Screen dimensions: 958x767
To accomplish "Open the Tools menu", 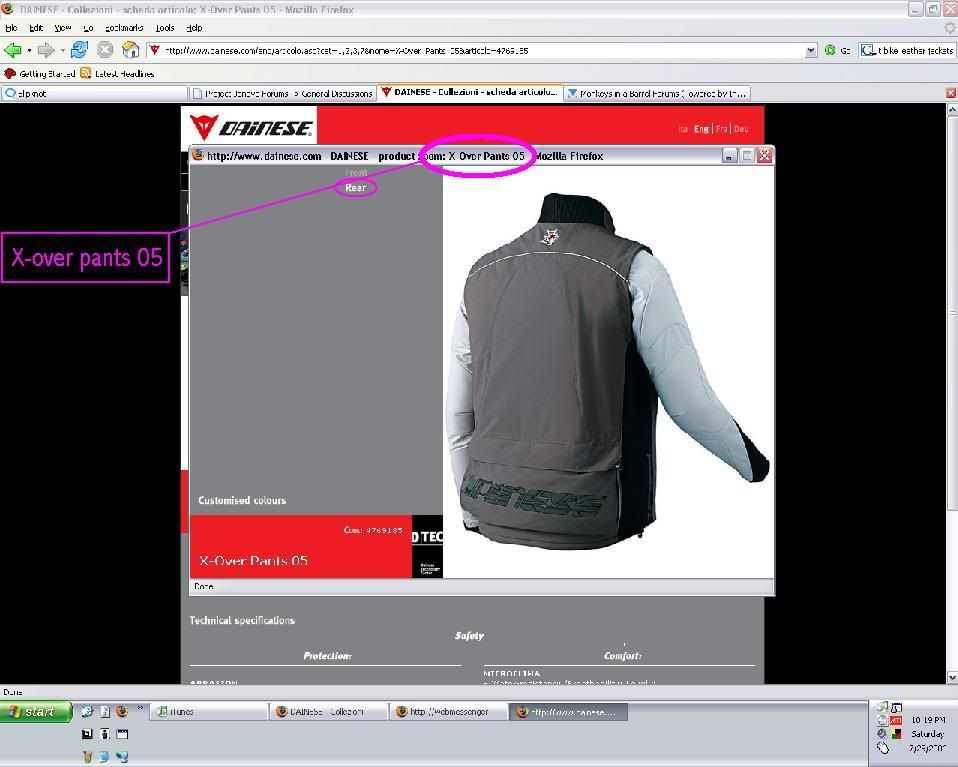I will coord(164,28).
